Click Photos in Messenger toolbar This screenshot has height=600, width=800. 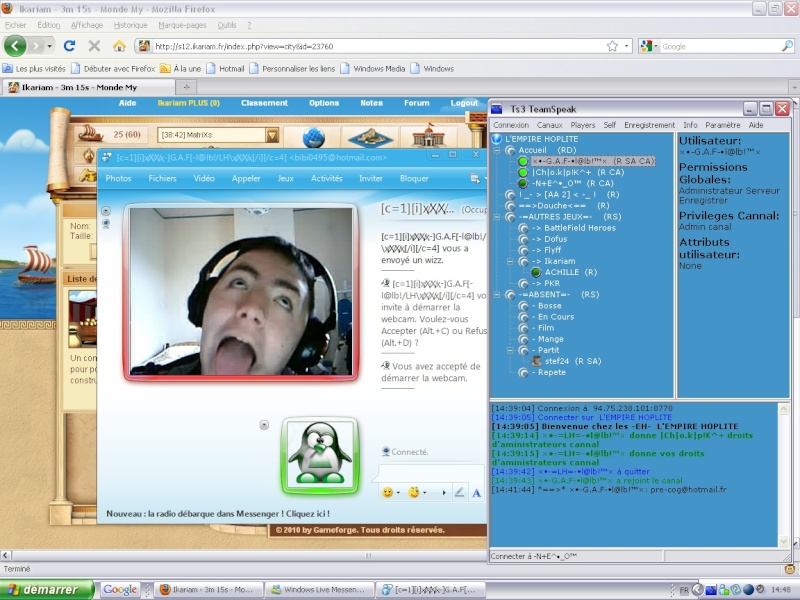coord(118,179)
